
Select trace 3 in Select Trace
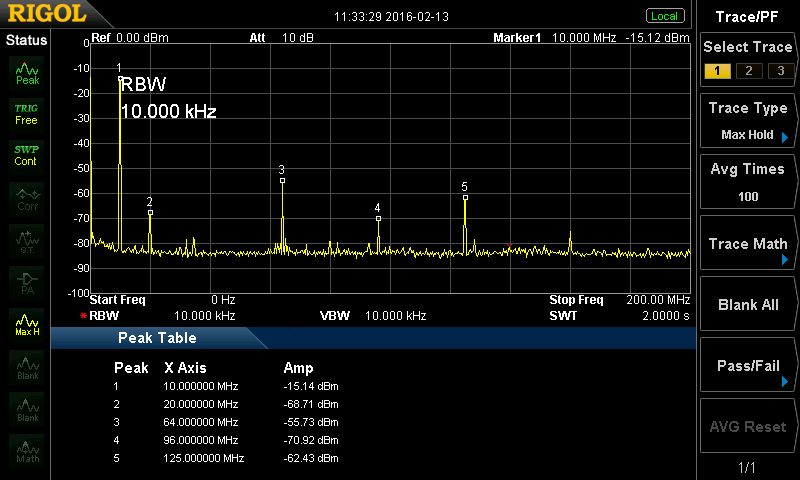[776, 70]
